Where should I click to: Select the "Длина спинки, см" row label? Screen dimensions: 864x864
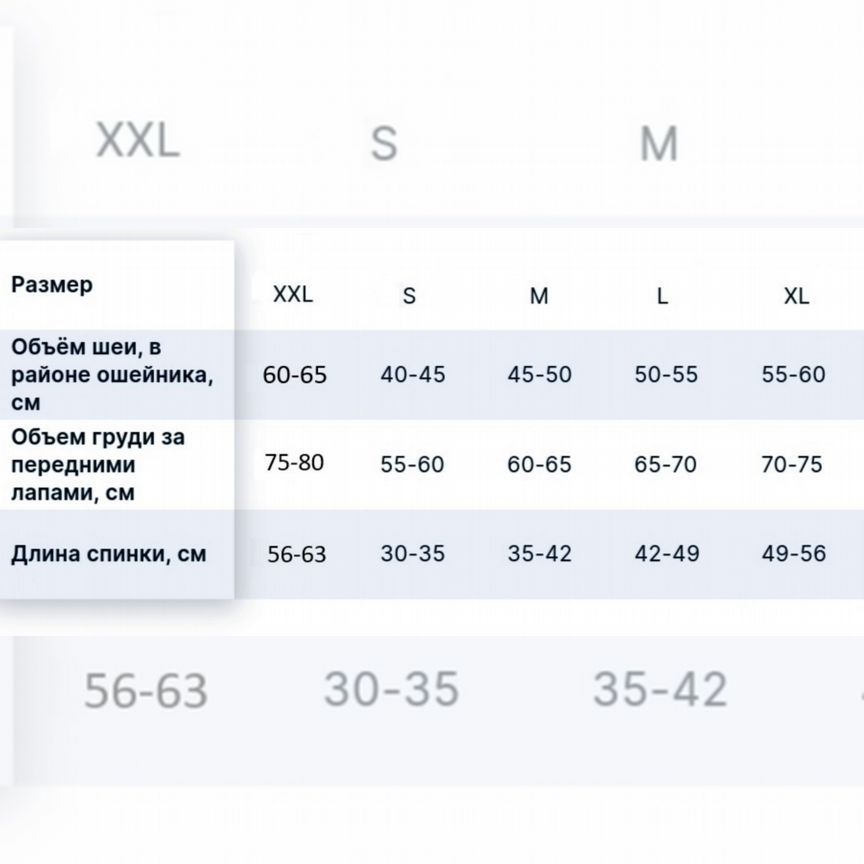(108, 554)
